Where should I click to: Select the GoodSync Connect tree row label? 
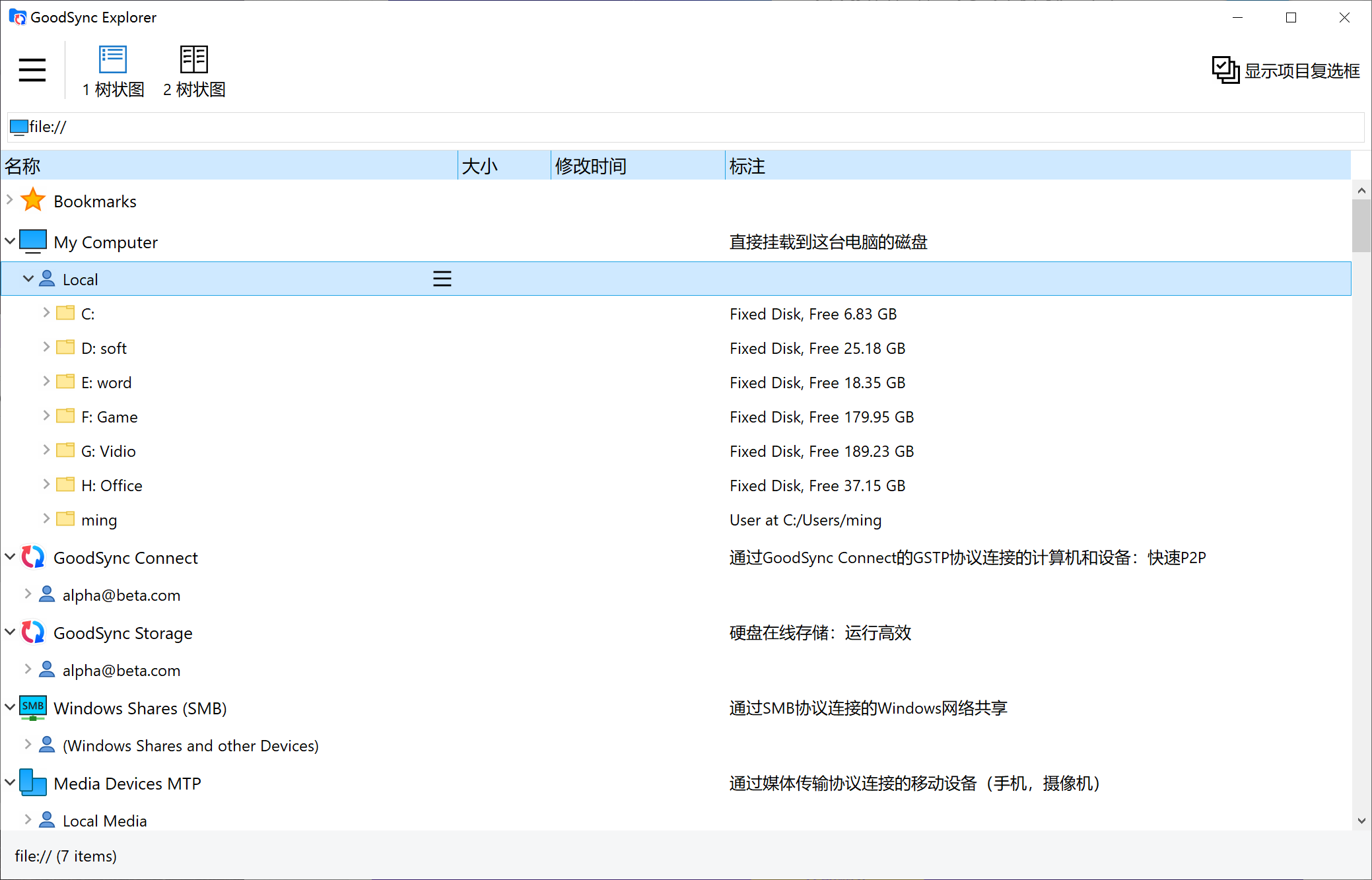[125, 558]
